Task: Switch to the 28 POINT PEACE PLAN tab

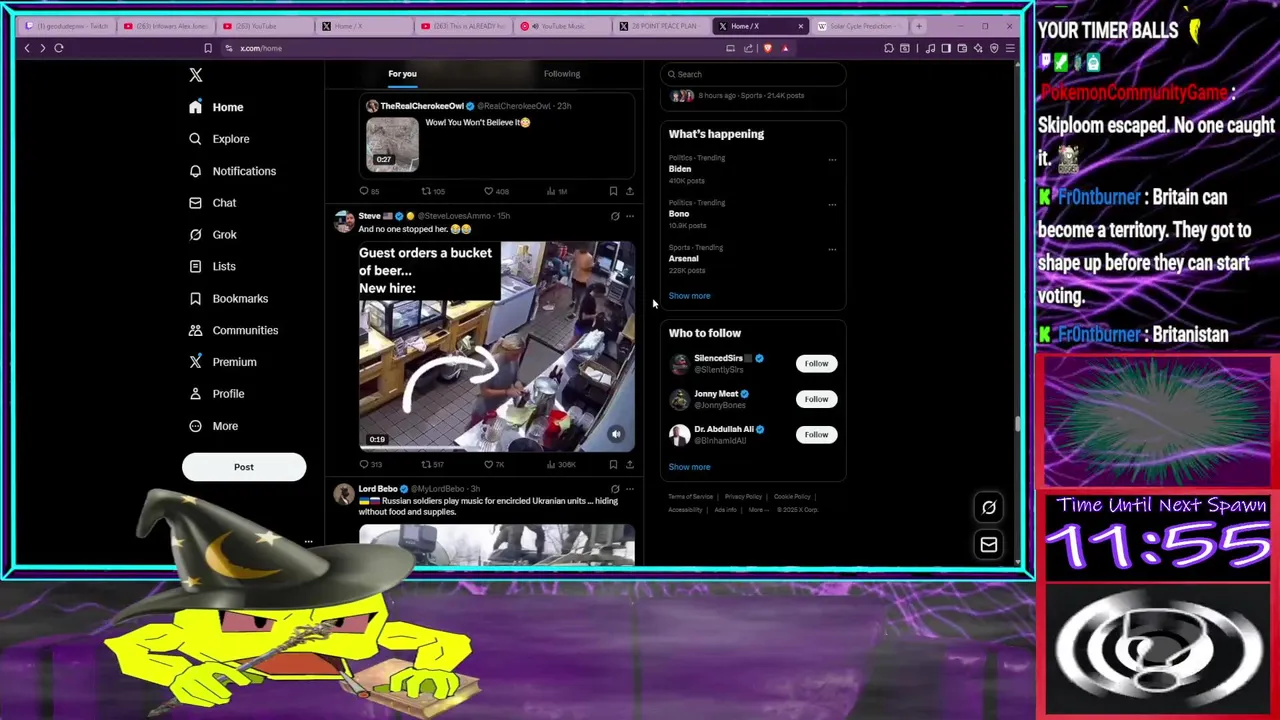Action: point(660,26)
